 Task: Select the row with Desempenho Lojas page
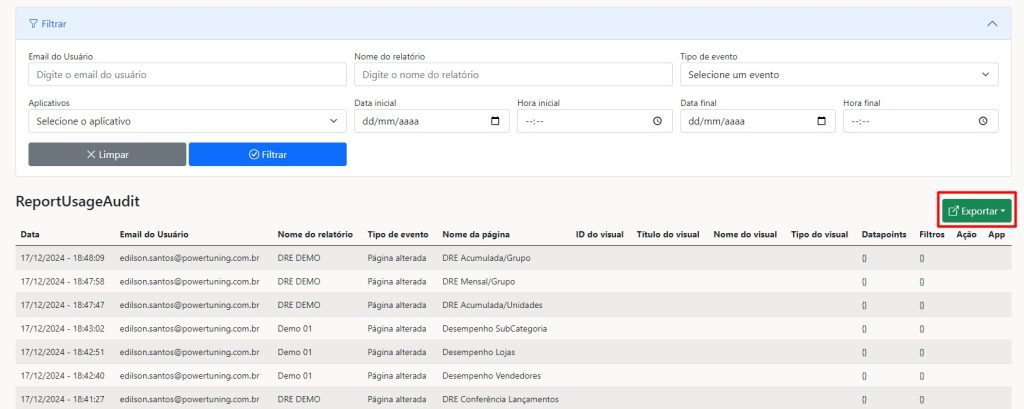(480, 352)
